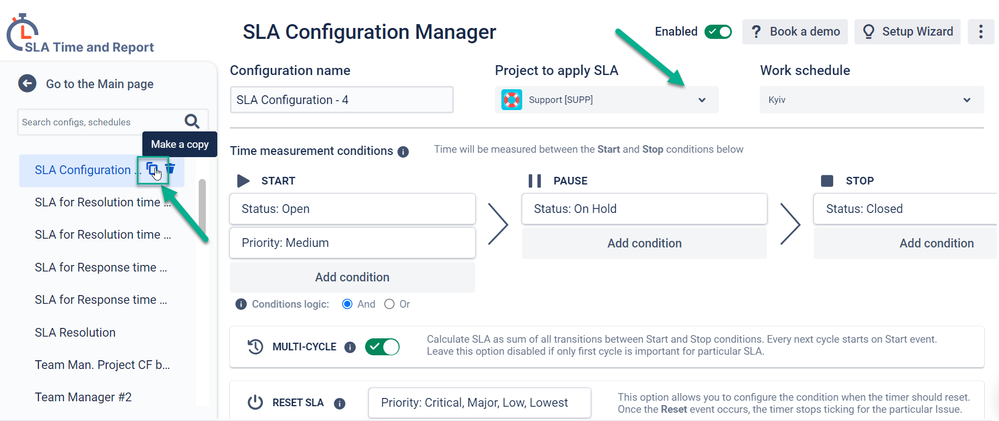
Task: Click the trash delete icon beside SLA Configuration
Action: click(170, 169)
